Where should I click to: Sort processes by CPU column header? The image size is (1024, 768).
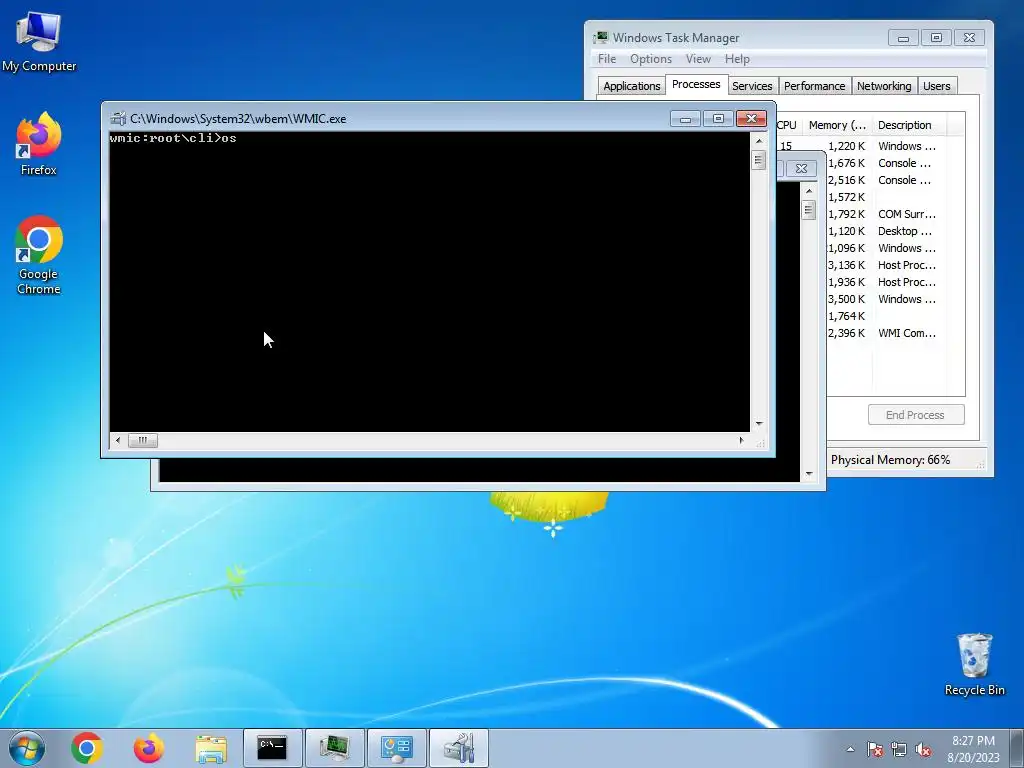(x=787, y=125)
